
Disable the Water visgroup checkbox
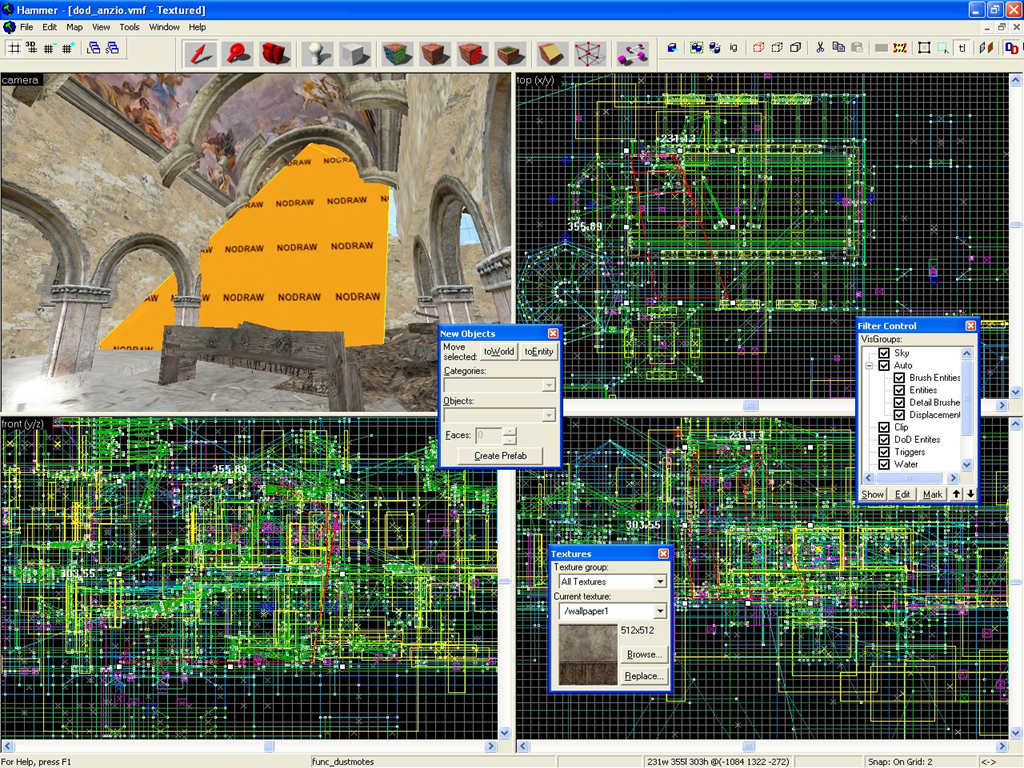[884, 464]
